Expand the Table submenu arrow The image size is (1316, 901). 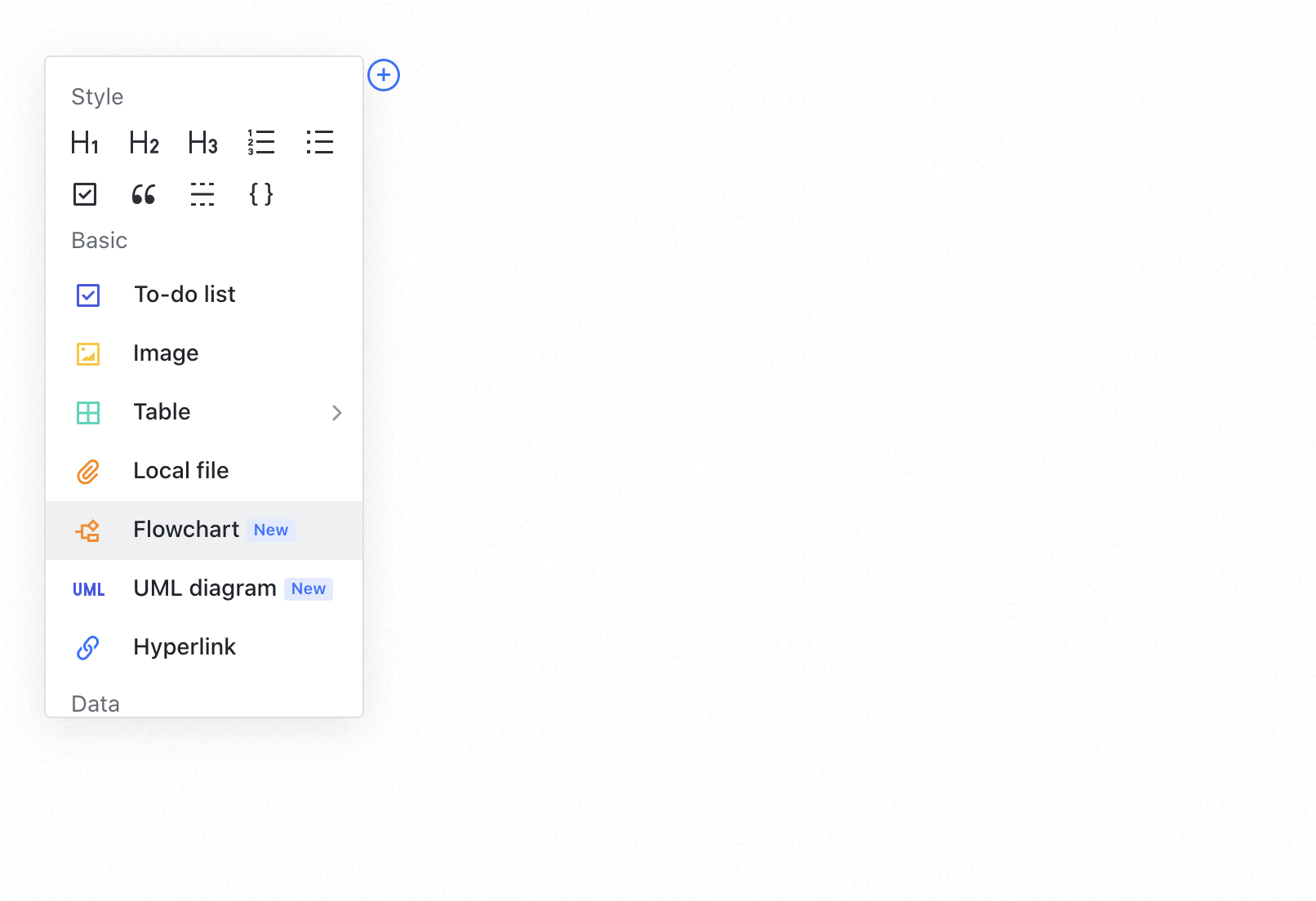[x=336, y=413]
